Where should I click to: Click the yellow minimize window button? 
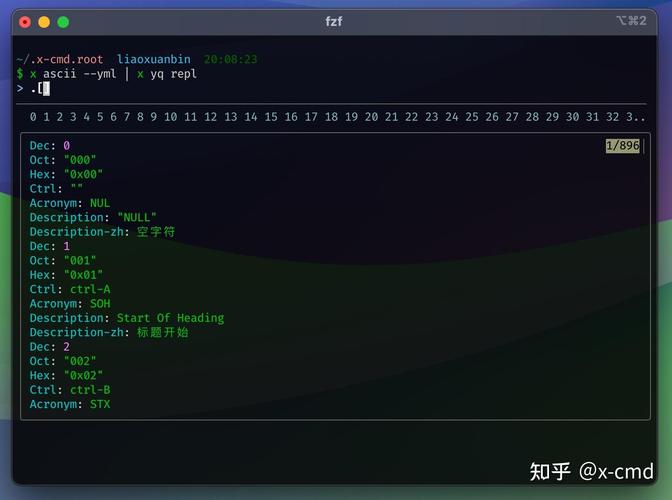pyautogui.click(x=44, y=21)
